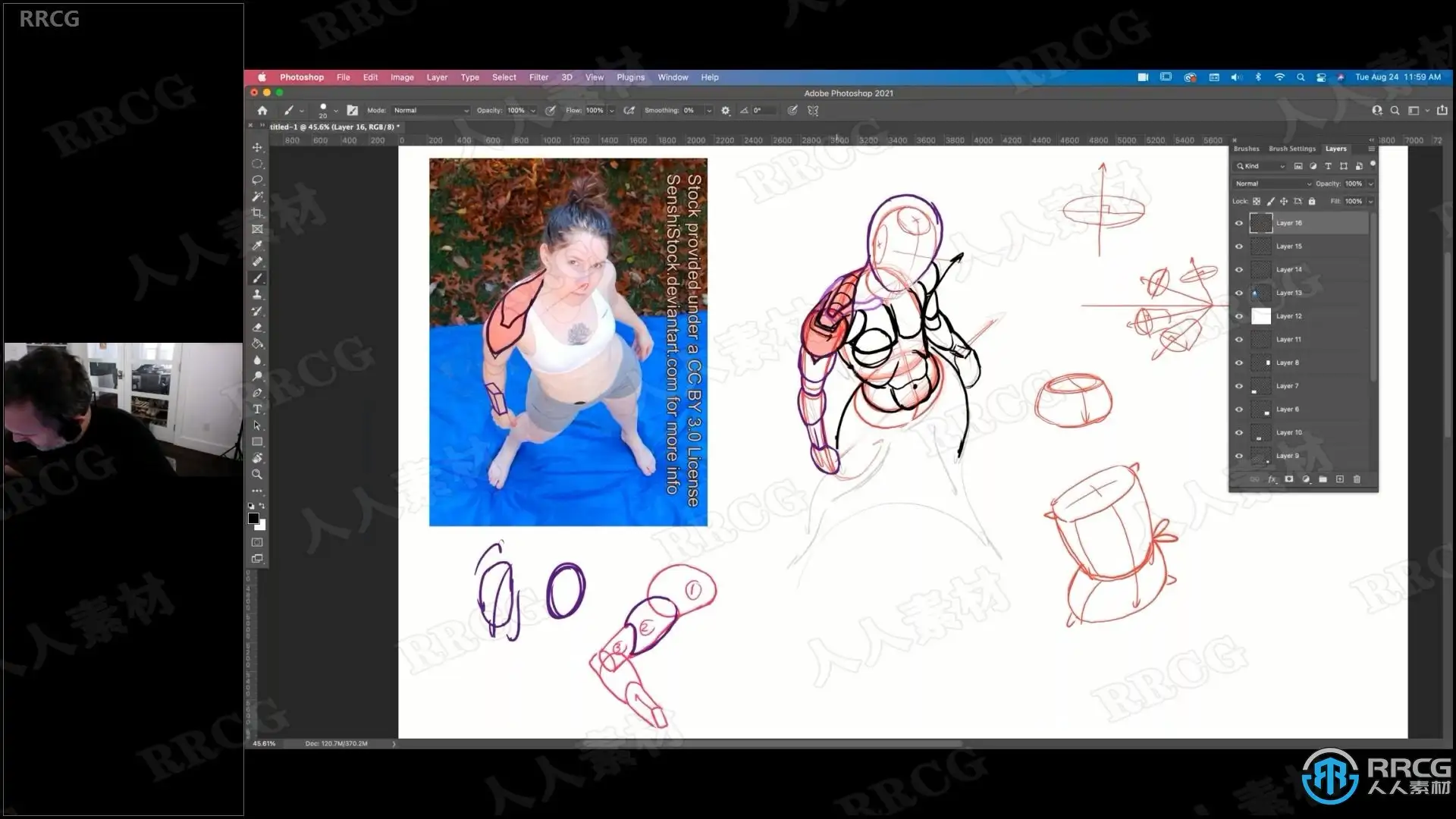Click the foreground color black swatch

coord(253,519)
